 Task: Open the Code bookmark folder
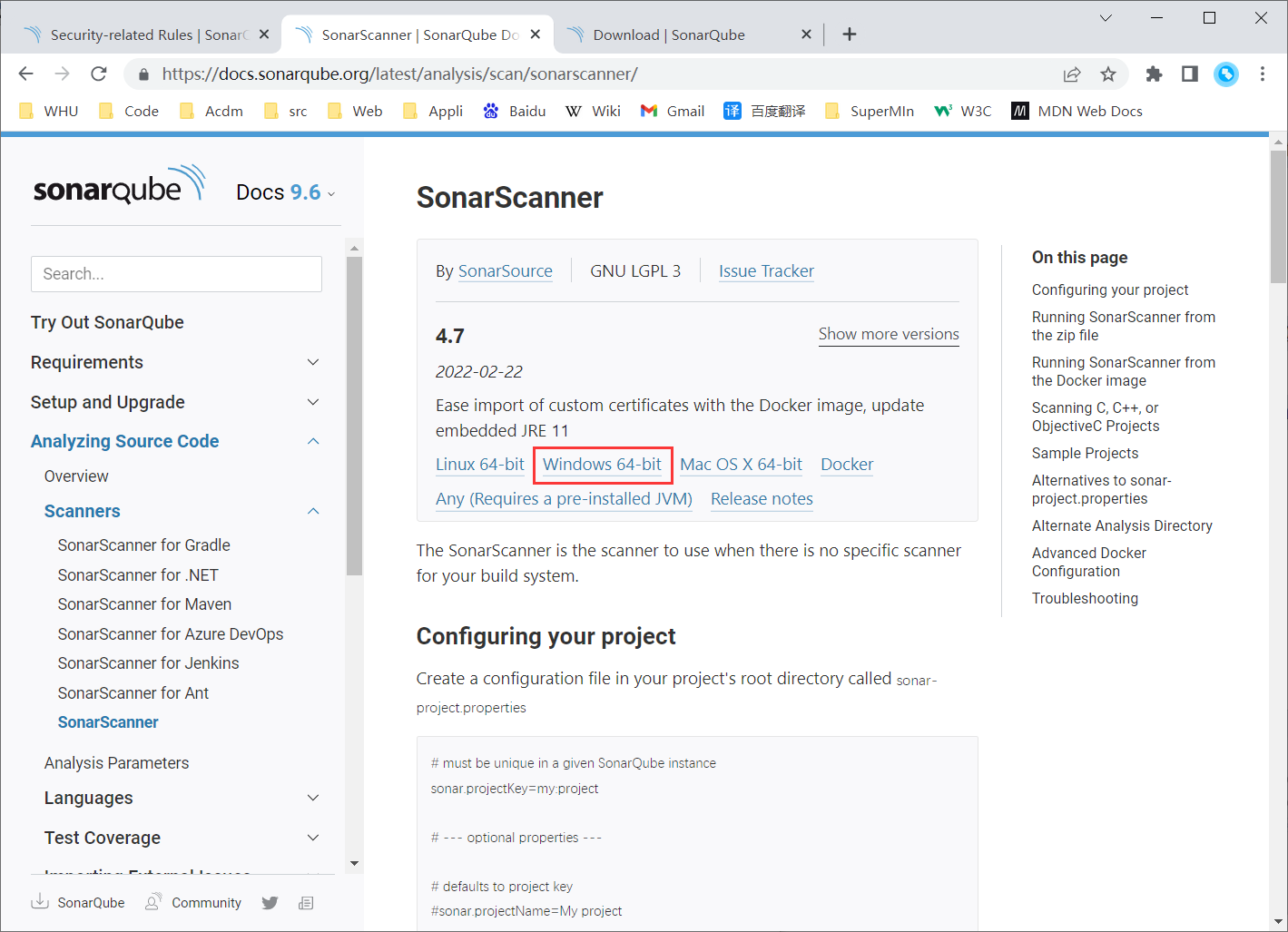coord(129,111)
